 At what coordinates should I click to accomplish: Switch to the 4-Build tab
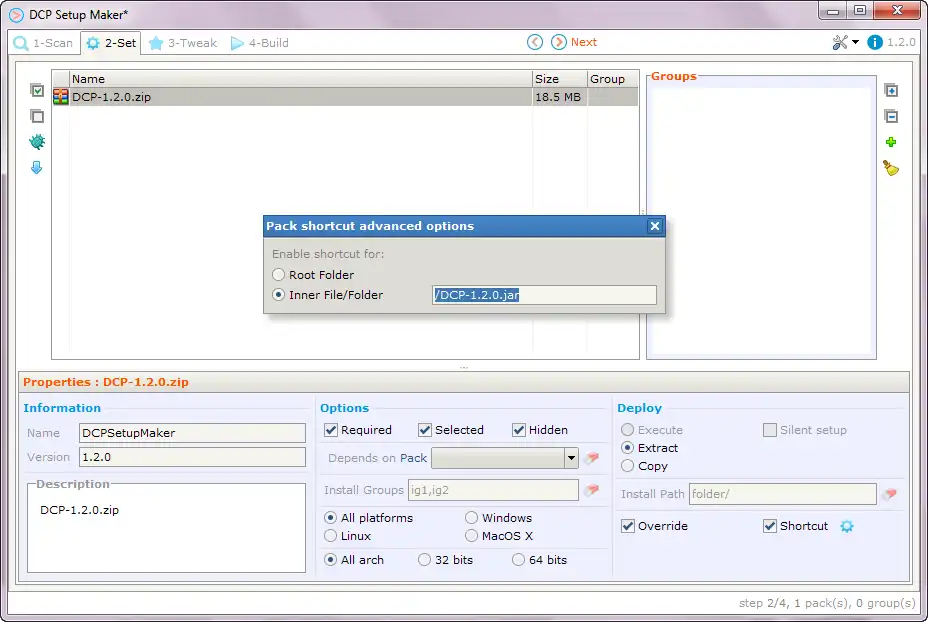(260, 43)
